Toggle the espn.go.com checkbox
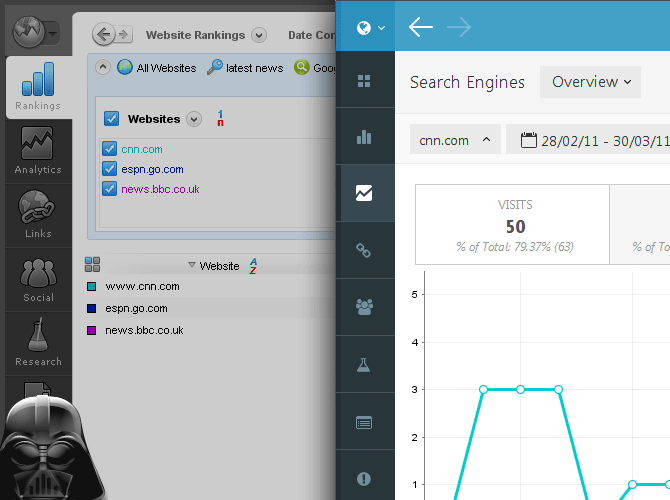Viewport: 670px width, 500px height. pos(110,169)
